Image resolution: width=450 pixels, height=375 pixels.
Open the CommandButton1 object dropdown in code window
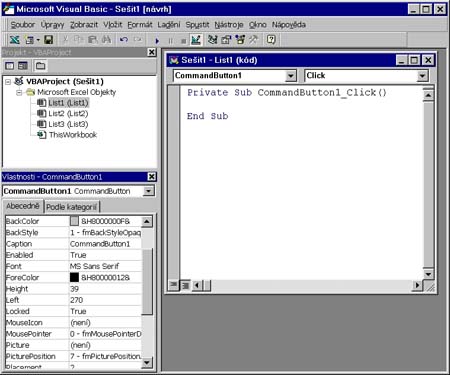[x=291, y=76]
